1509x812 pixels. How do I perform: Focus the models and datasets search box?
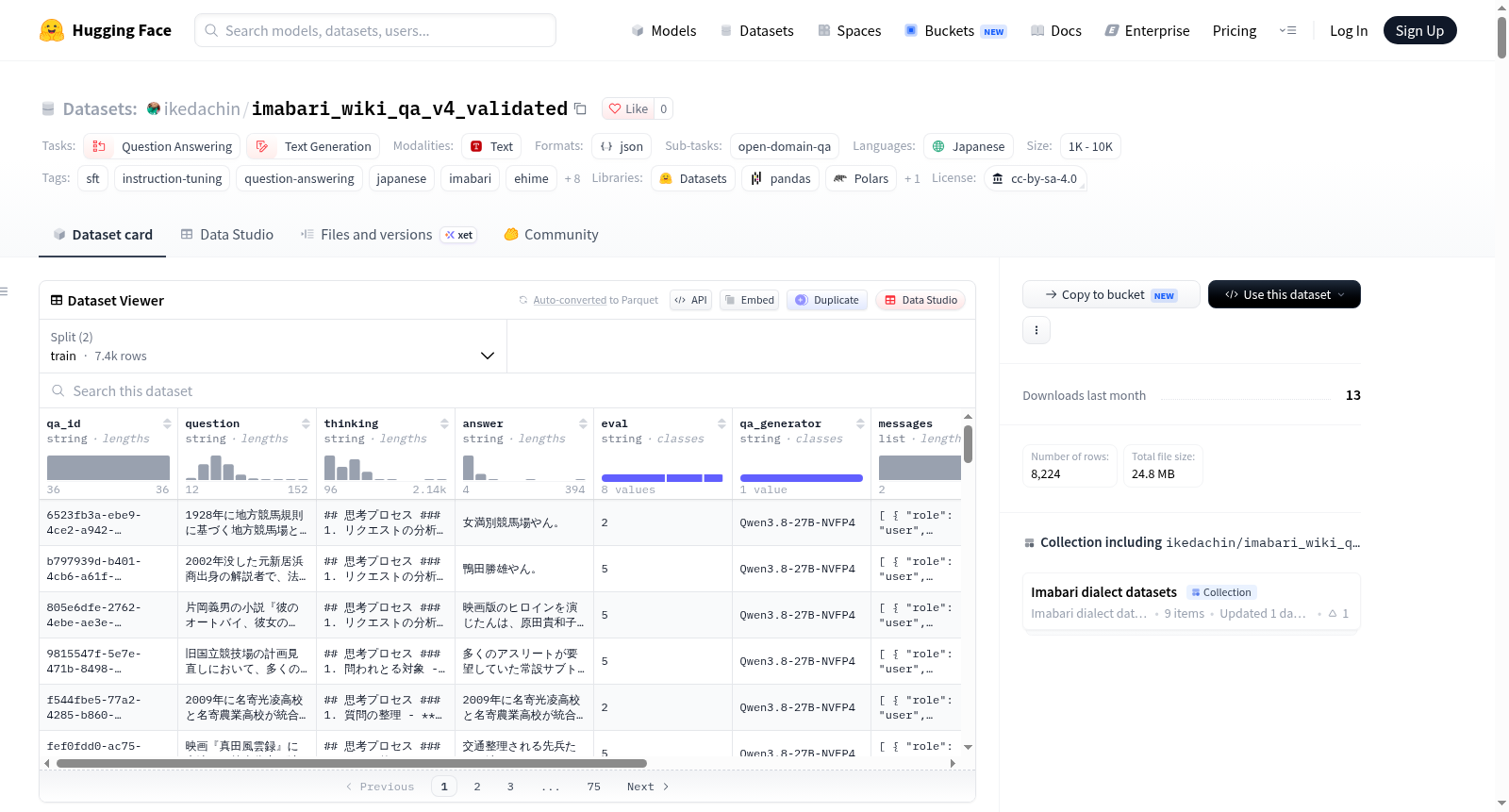pyautogui.click(x=375, y=30)
